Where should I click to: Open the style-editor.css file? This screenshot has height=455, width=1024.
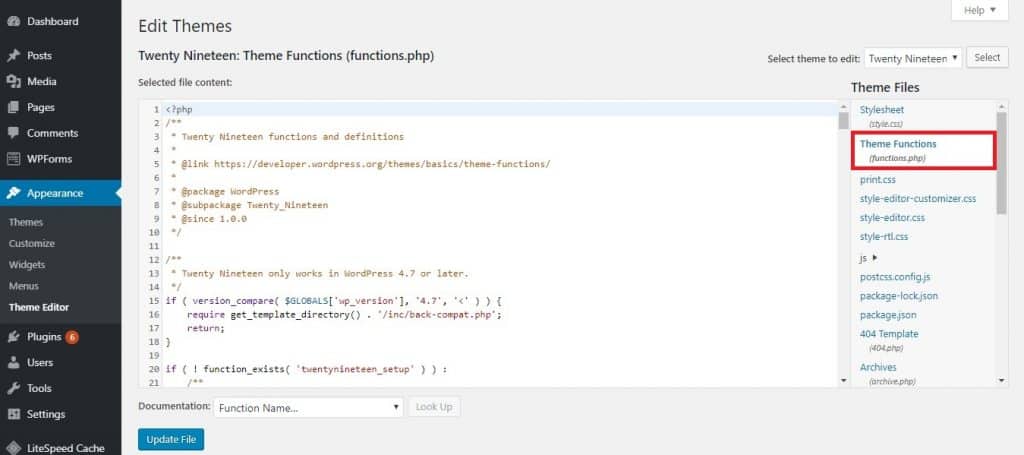892,217
